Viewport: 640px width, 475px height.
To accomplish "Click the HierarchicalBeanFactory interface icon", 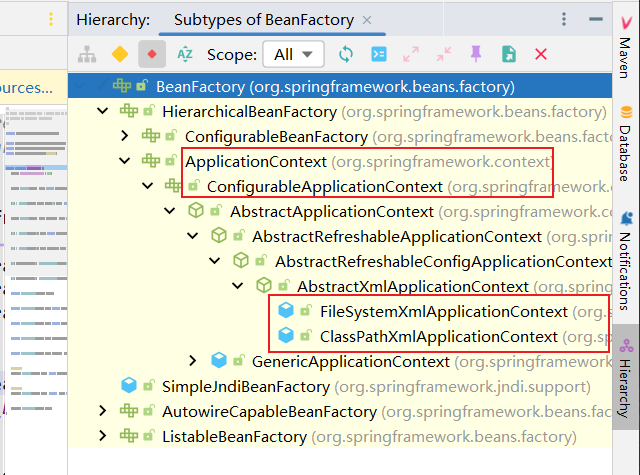I will (129, 111).
